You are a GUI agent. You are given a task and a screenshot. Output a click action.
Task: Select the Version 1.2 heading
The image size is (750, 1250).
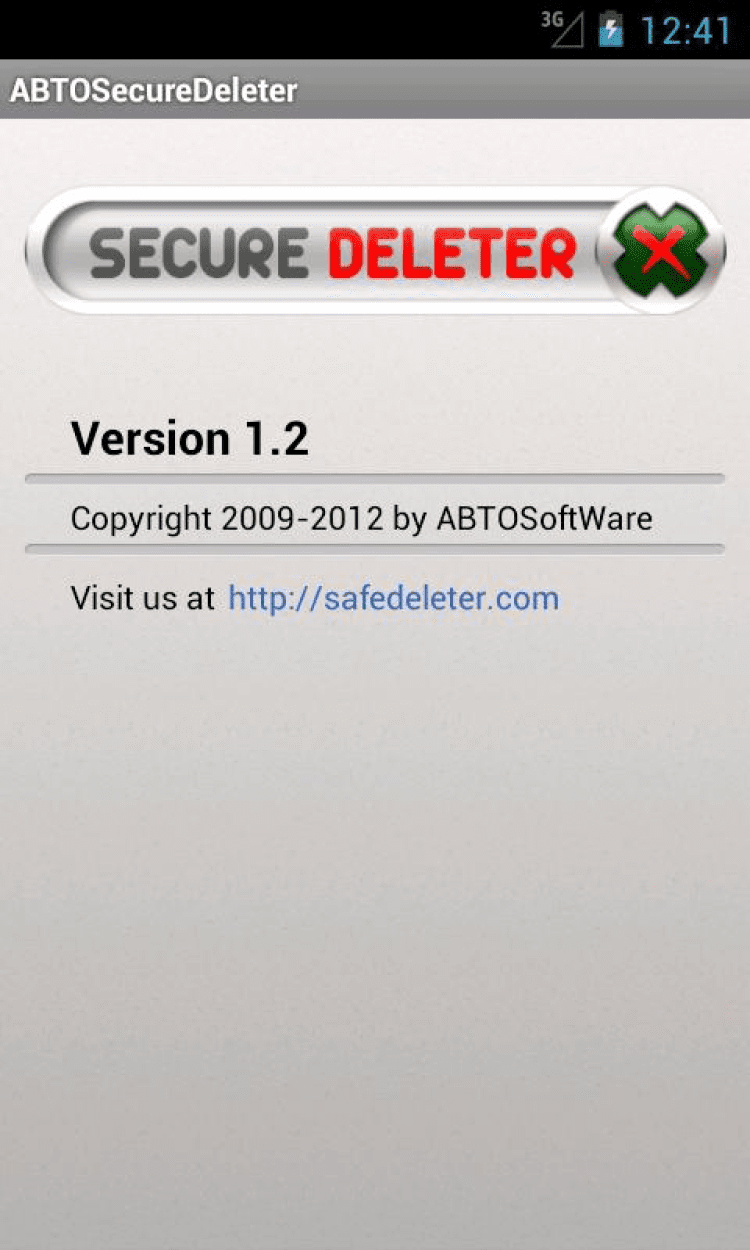click(x=190, y=438)
